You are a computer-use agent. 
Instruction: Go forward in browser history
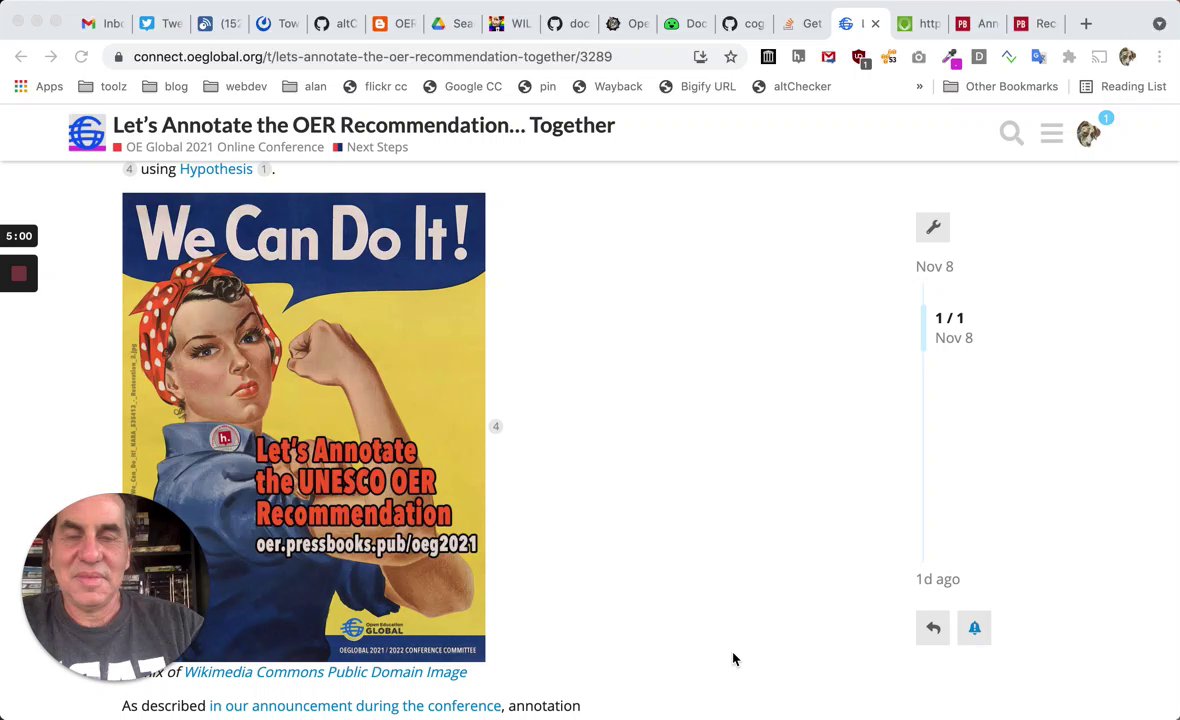click(x=50, y=56)
